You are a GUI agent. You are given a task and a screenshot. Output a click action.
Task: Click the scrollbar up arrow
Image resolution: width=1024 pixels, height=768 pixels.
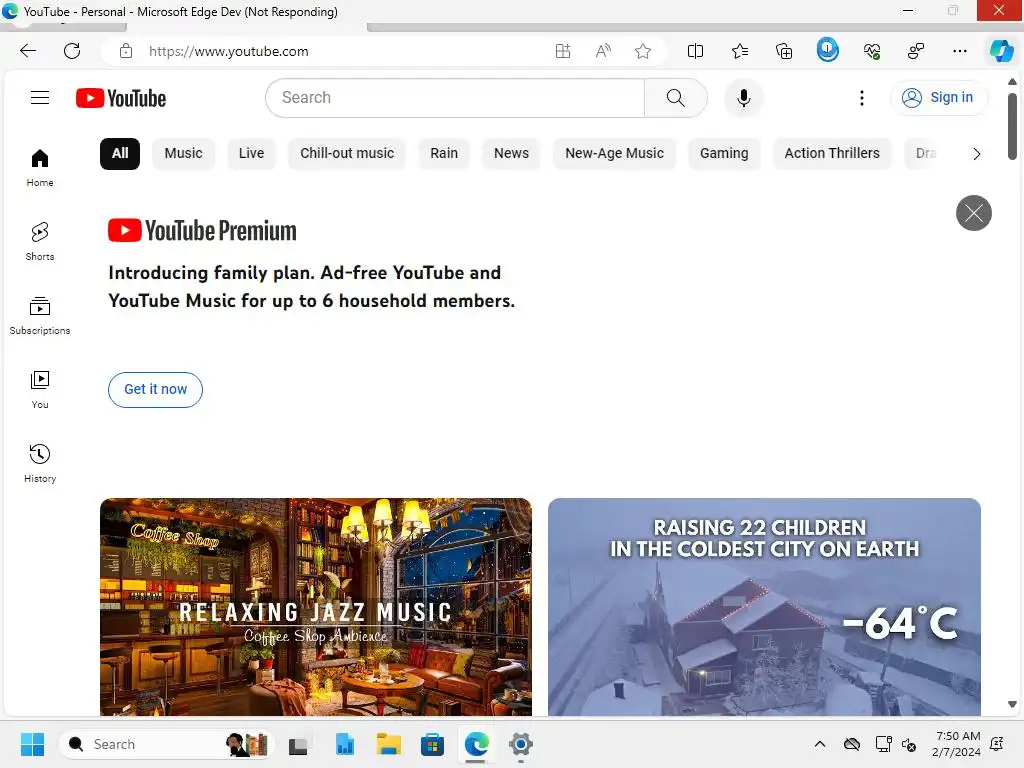[1012, 82]
